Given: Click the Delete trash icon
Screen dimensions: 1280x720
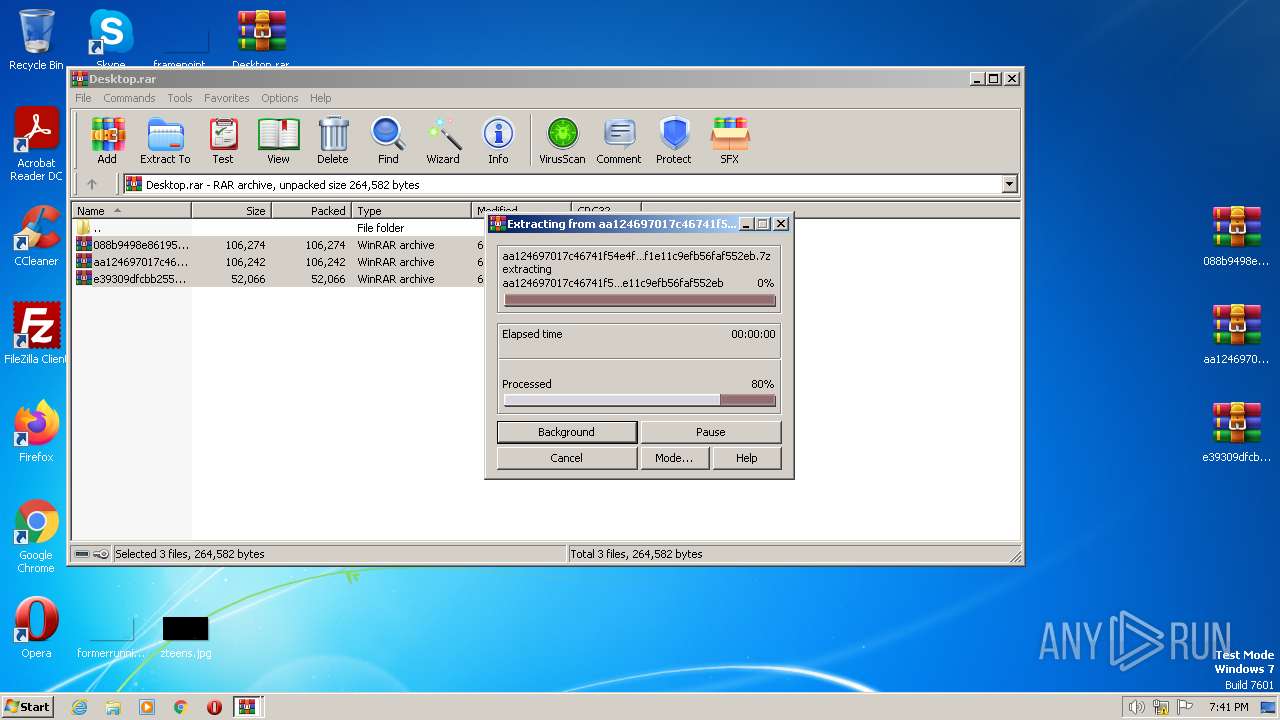Looking at the screenshot, I should [333, 141].
